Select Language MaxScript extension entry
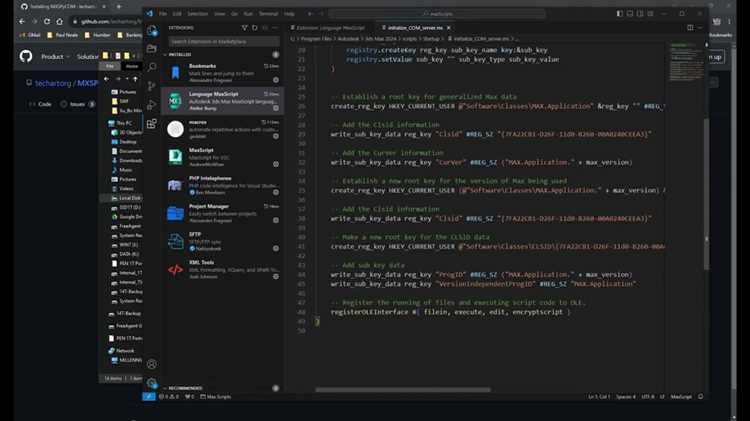 pos(222,101)
